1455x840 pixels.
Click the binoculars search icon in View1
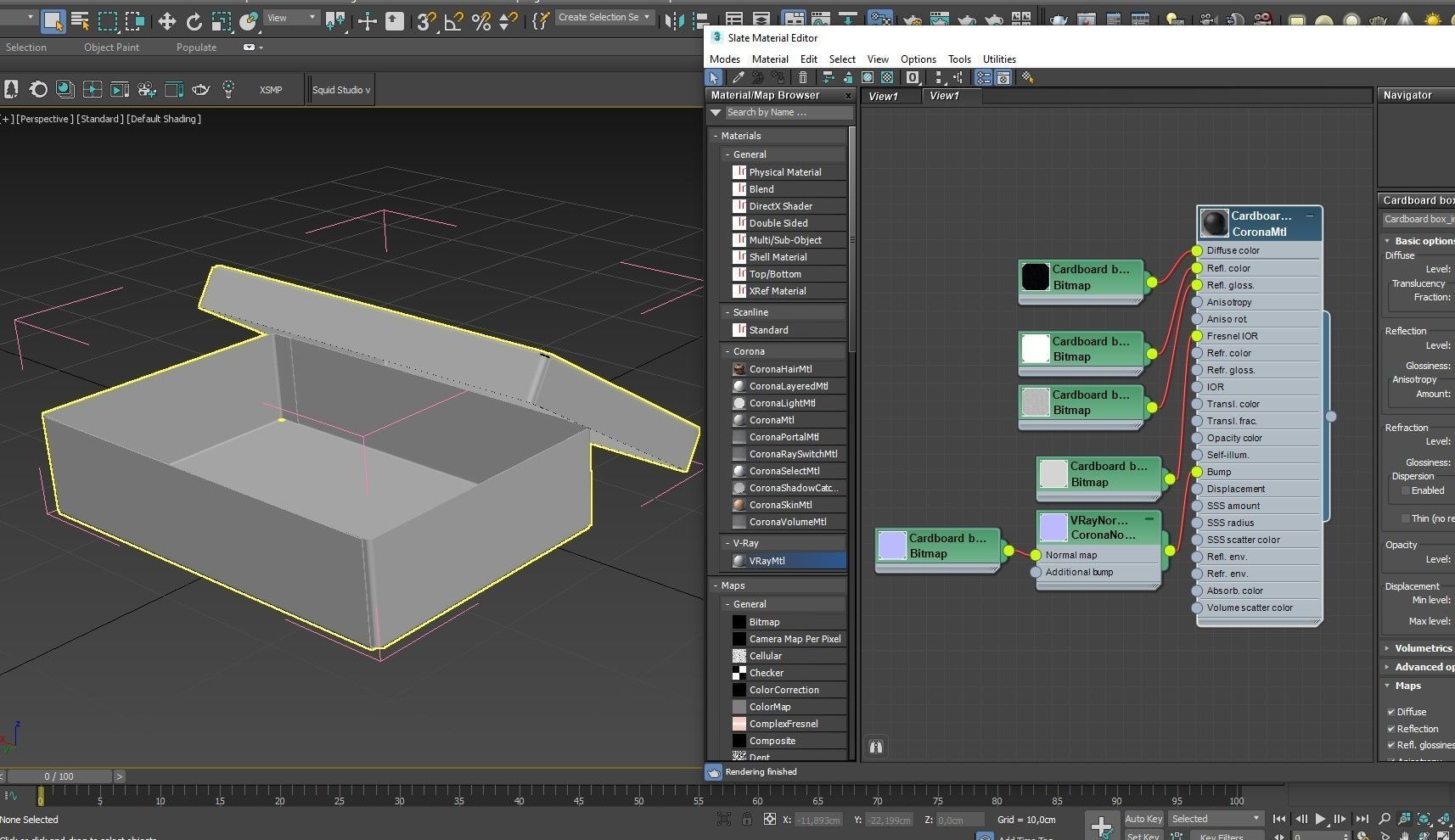click(x=876, y=747)
